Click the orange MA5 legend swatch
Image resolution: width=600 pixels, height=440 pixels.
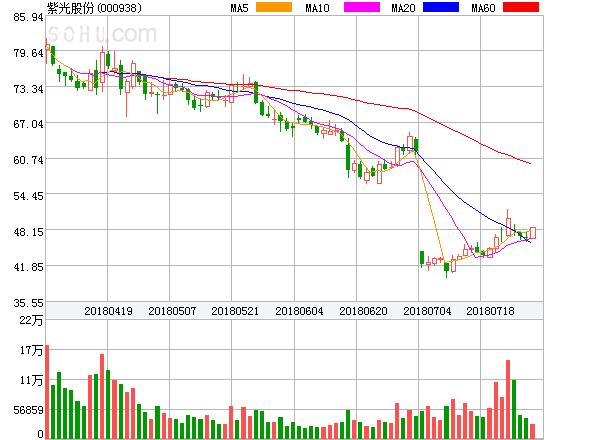tap(274, 7)
